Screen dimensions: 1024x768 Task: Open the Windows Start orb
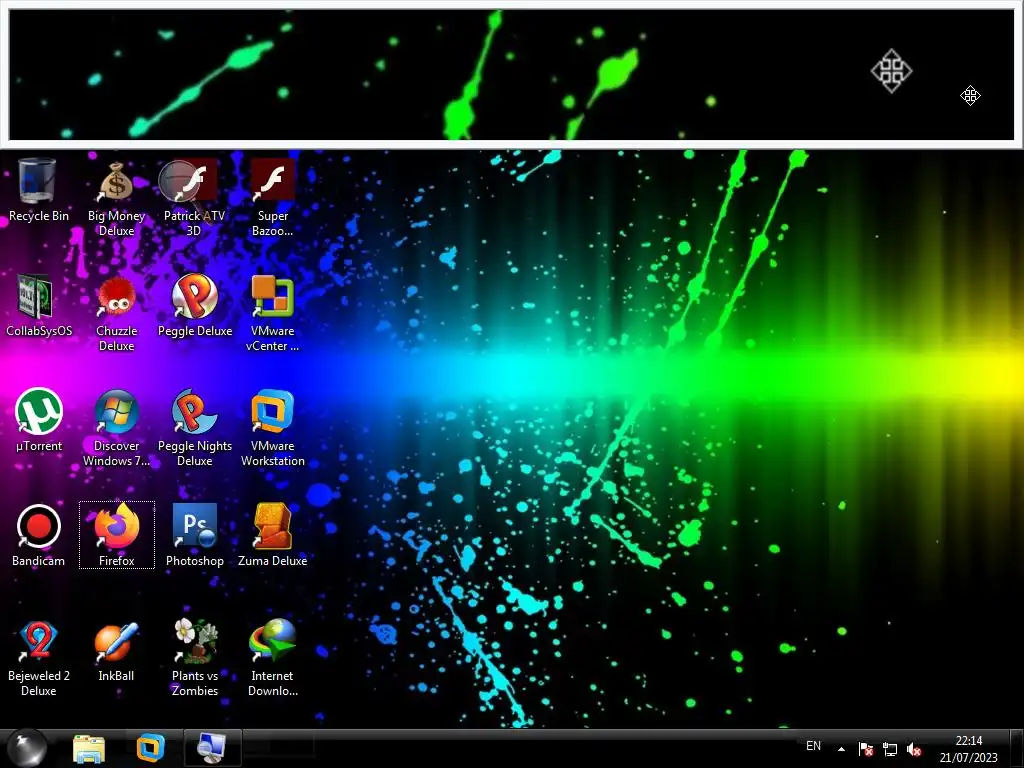(26, 748)
